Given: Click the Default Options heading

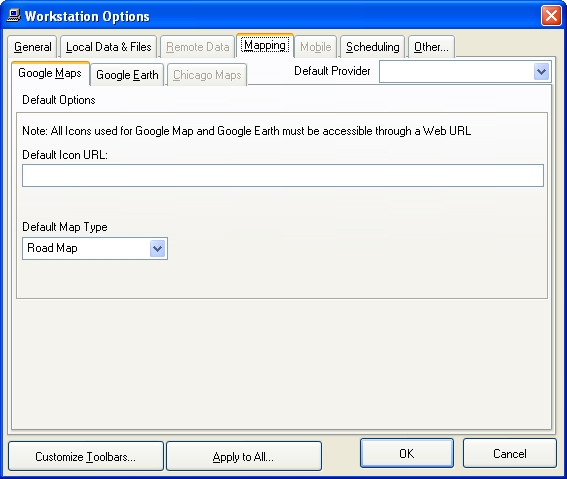Looking at the screenshot, I should tap(59, 100).
